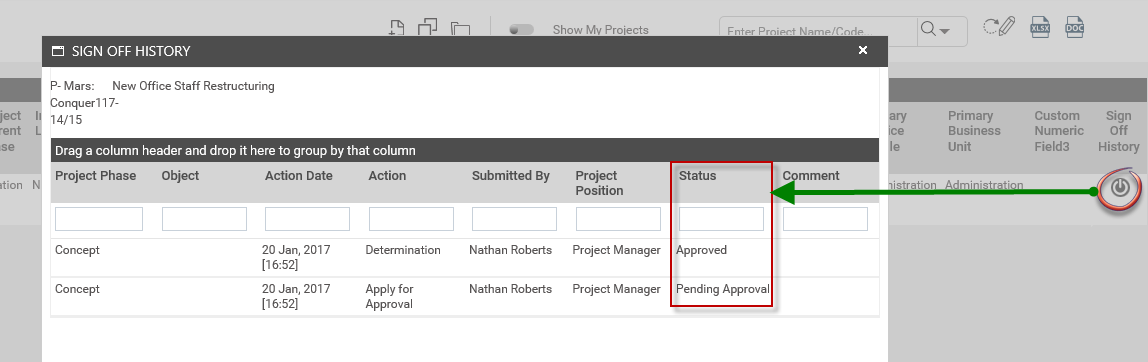
Task: Focus the Project Phase filter box
Action: 99,219
